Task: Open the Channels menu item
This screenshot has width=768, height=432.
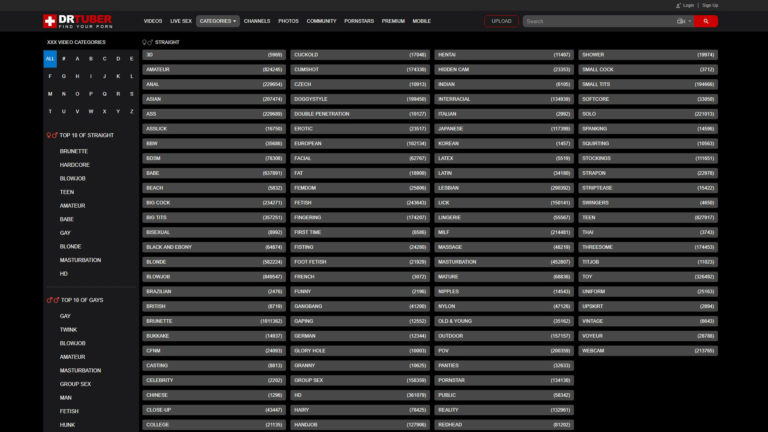Action: coord(257,21)
